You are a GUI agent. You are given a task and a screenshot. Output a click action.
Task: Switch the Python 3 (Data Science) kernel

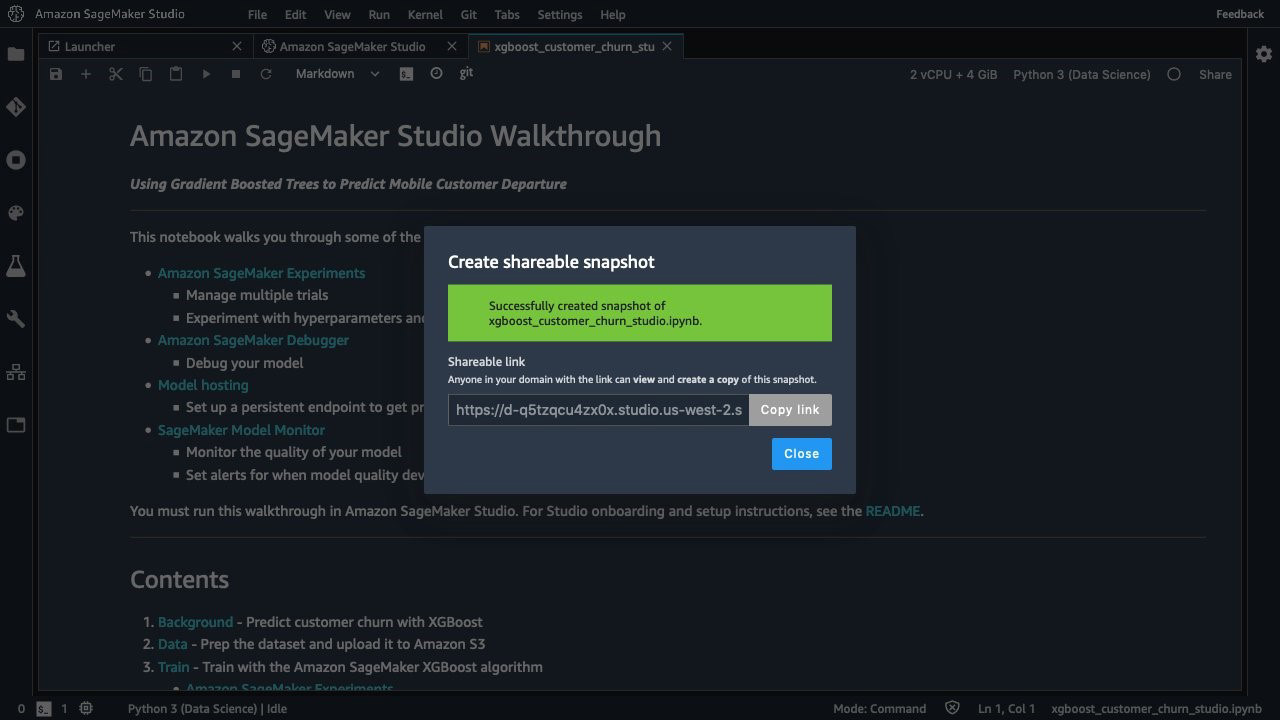click(1081, 74)
